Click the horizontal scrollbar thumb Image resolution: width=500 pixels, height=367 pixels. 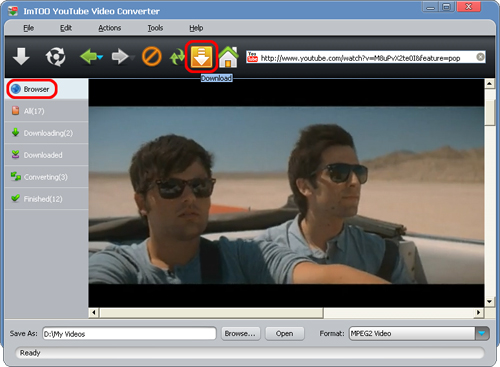(x=211, y=313)
